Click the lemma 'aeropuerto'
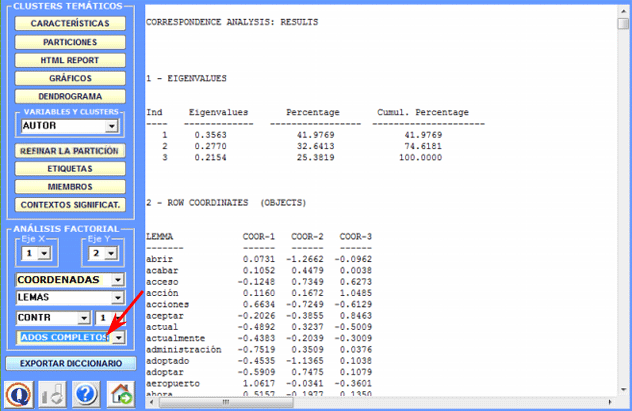 coord(173,383)
